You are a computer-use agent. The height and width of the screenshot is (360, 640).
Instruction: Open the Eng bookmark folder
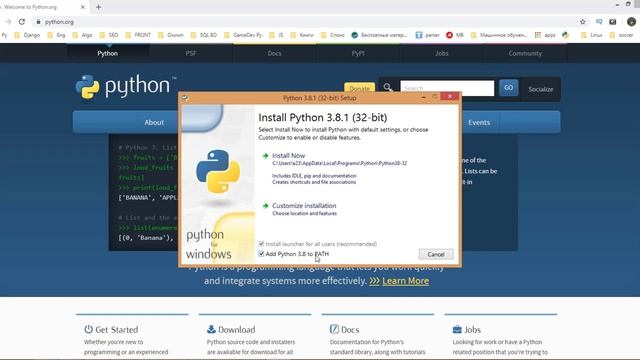(x=56, y=35)
